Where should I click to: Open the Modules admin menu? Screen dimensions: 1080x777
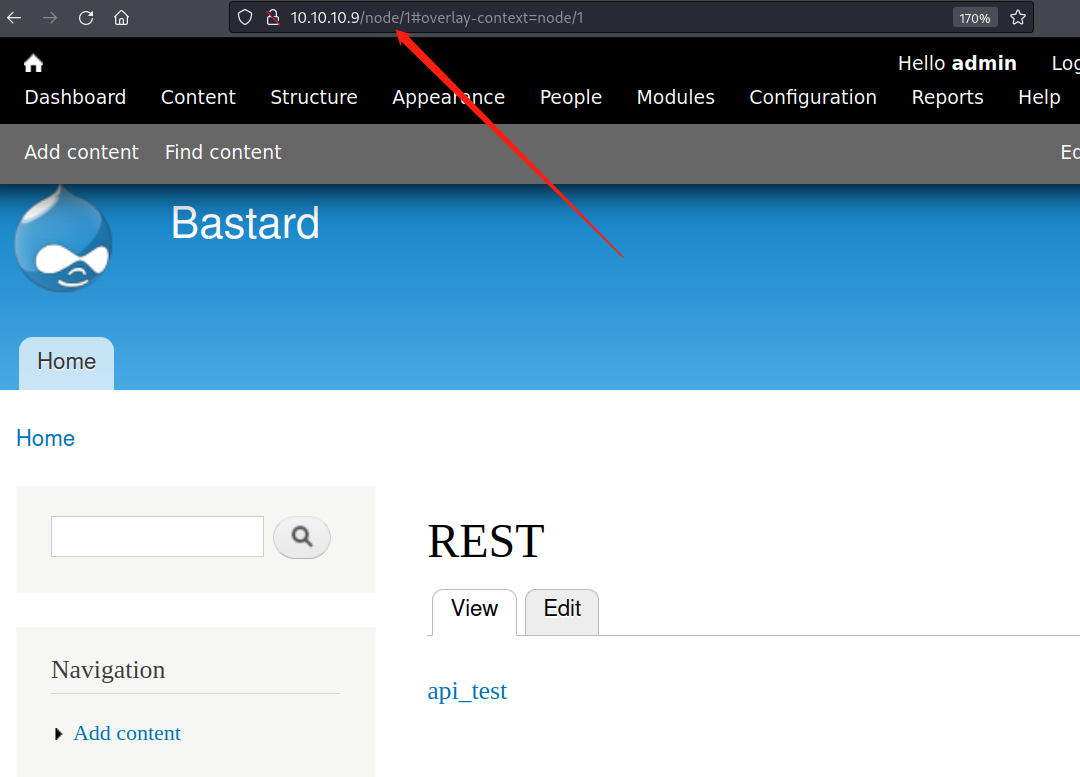tap(676, 97)
